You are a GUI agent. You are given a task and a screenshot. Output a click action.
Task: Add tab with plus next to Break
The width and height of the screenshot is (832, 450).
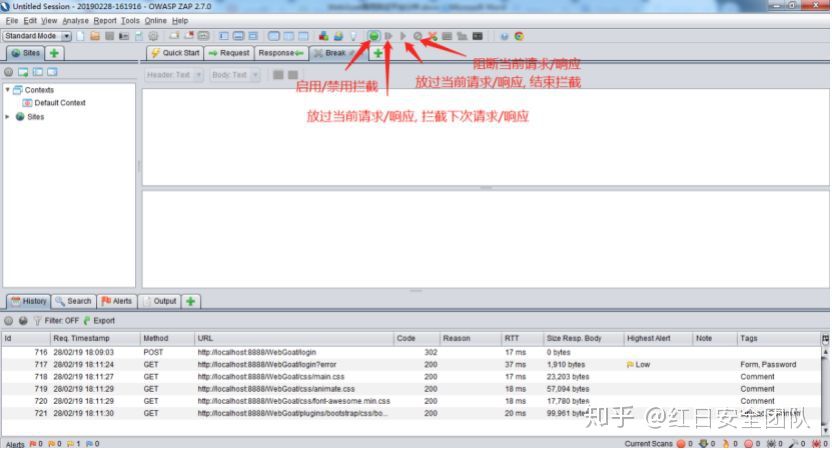pyautogui.click(x=378, y=53)
